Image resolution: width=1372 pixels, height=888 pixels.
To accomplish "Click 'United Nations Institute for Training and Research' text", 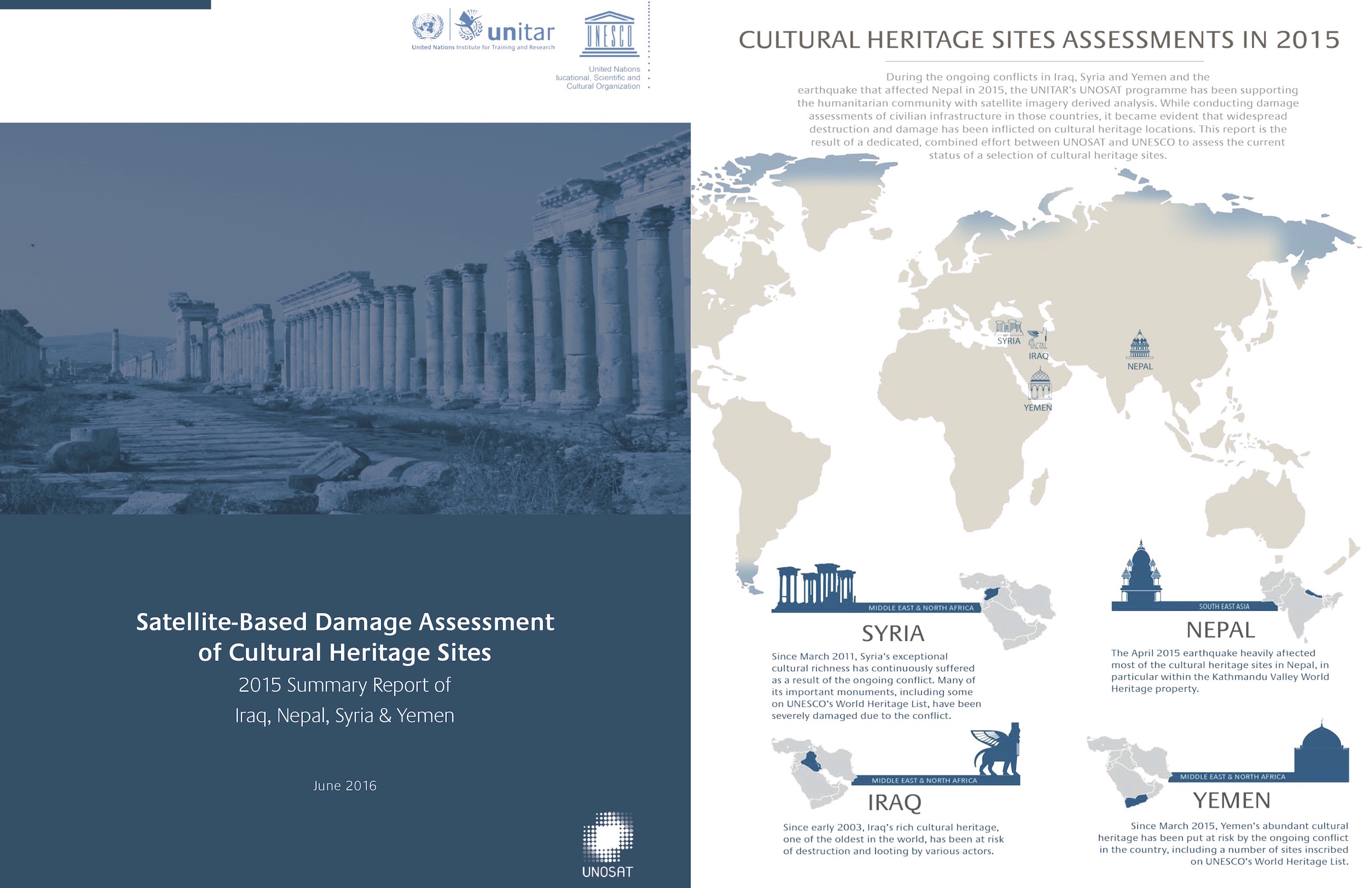I will pyautogui.click(x=483, y=47).
